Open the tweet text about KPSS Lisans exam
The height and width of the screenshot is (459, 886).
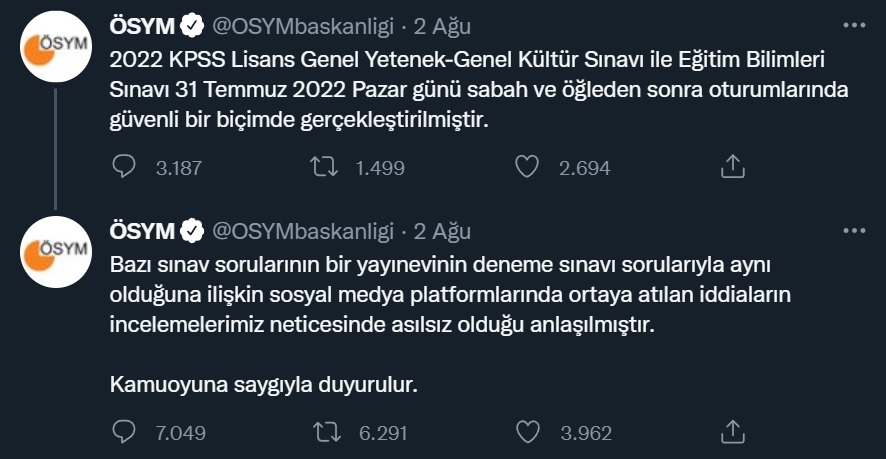[x=479, y=90]
